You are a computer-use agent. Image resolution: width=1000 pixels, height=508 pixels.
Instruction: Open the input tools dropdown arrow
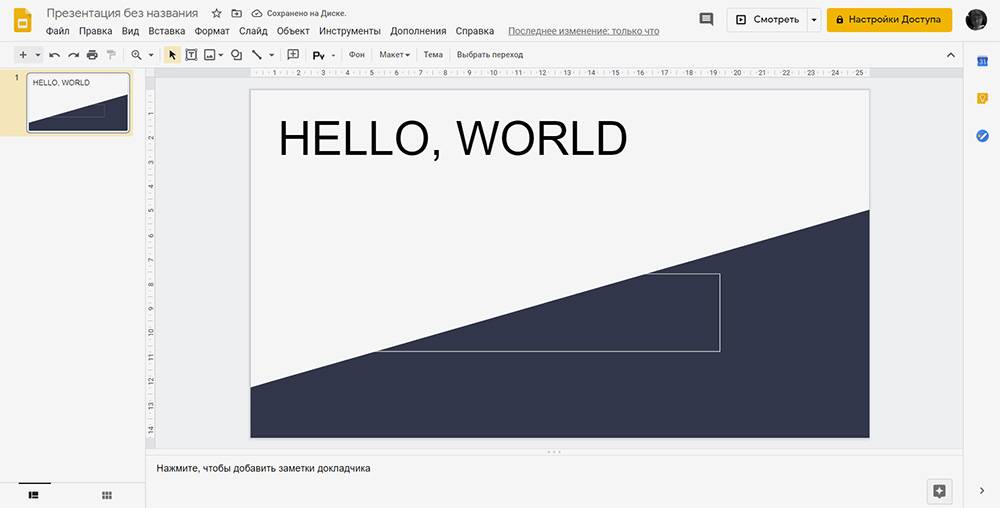tap(333, 55)
